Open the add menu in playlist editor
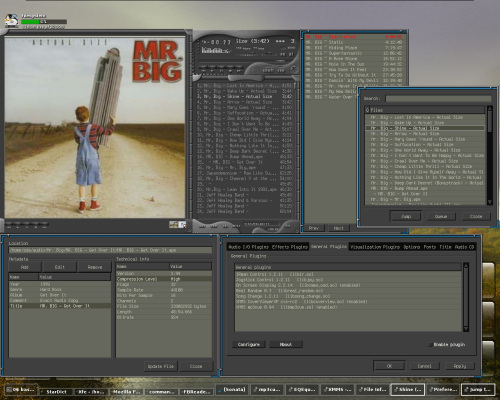 202,226
